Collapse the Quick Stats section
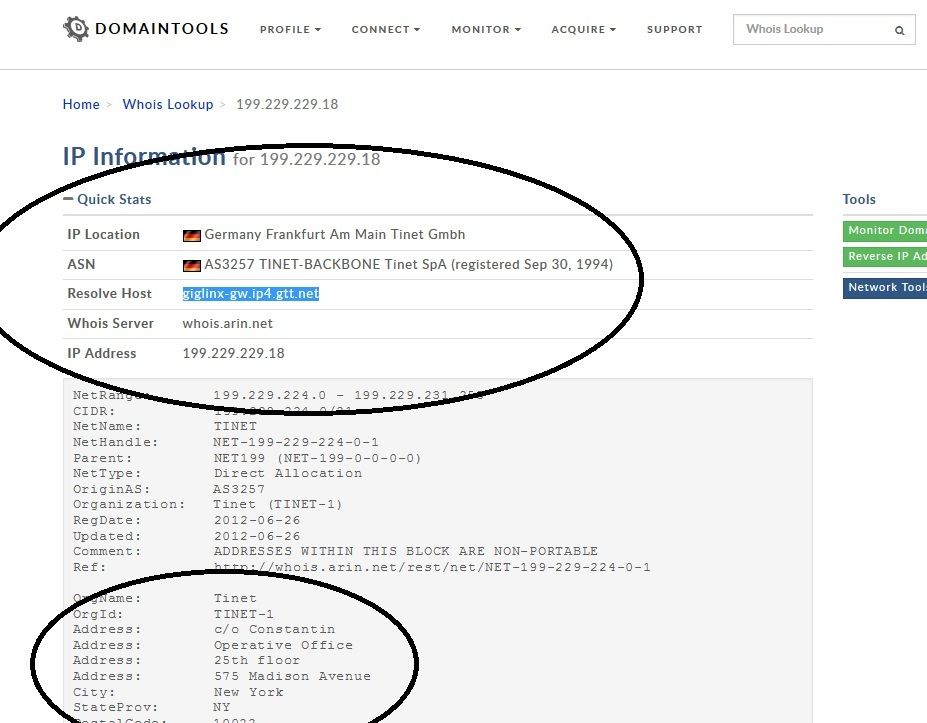The height and width of the screenshot is (723, 927). point(107,199)
